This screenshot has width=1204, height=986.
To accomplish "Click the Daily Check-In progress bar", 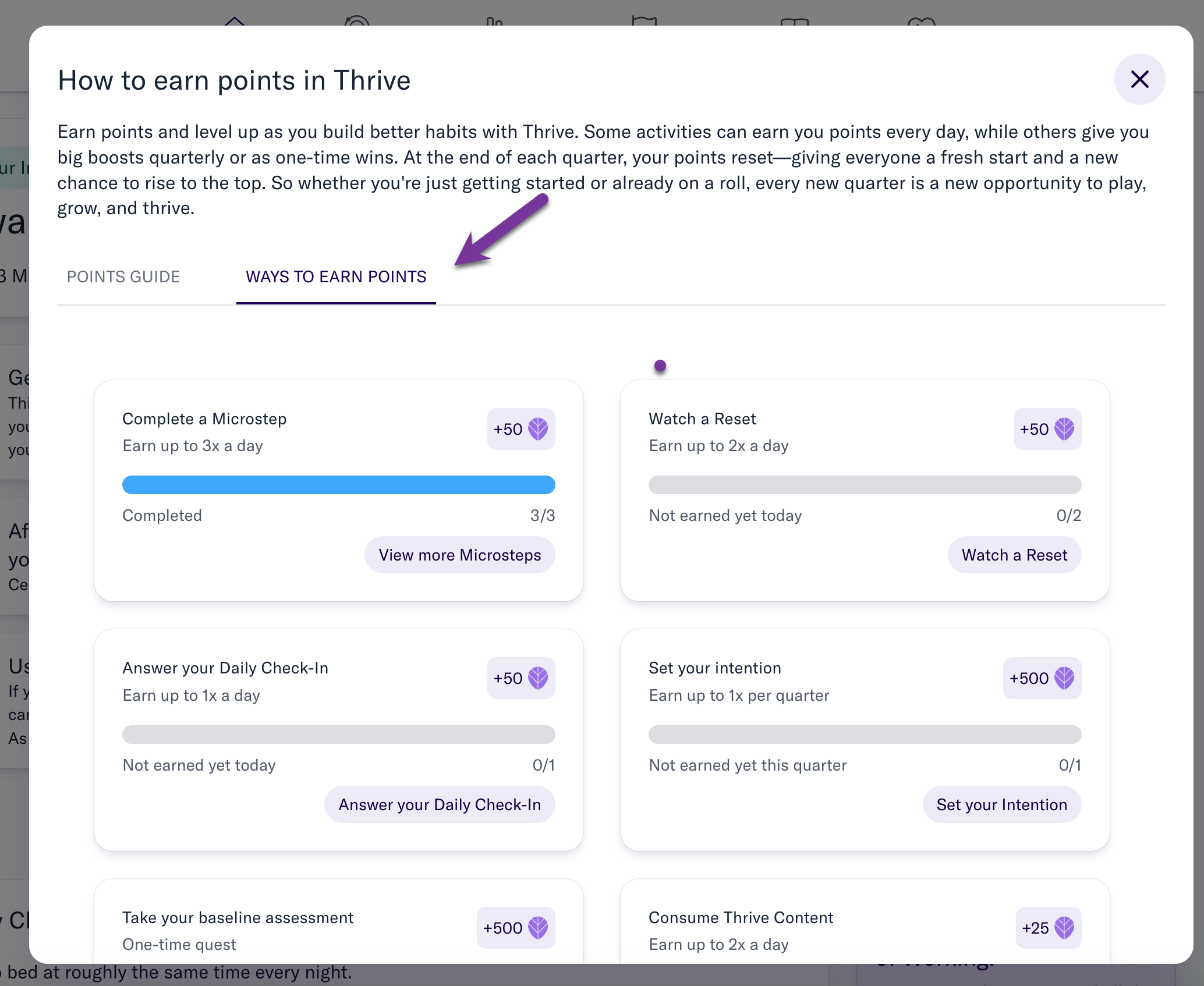I will coord(339,735).
